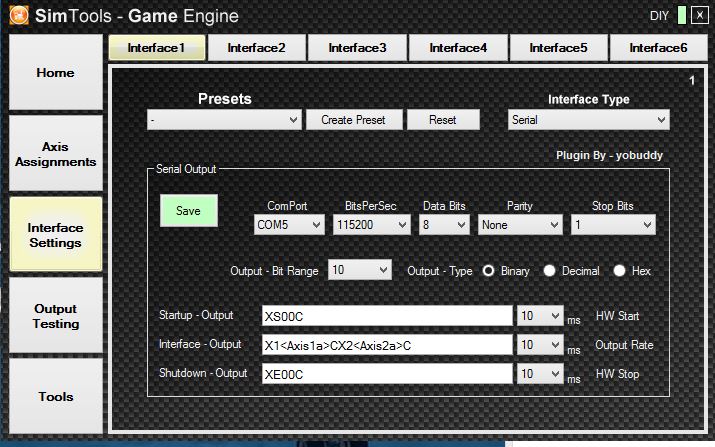The width and height of the screenshot is (715, 447).
Task: Click the Shutdown Output text field
Action: click(387, 374)
